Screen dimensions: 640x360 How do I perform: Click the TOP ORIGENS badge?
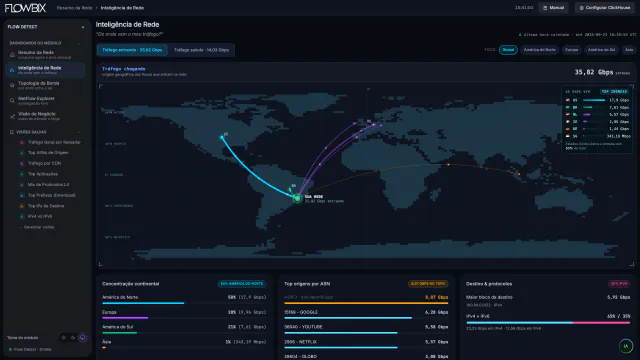(614, 91)
